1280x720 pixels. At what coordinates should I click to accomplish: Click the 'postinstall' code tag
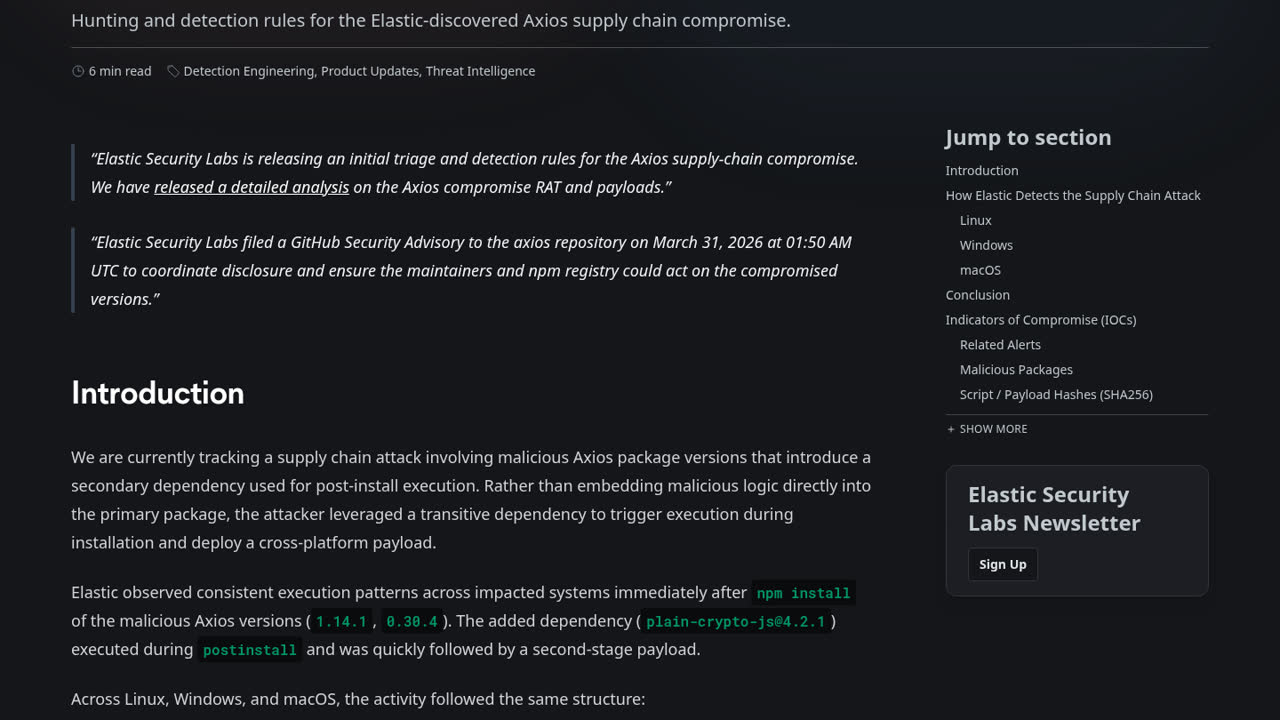click(250, 650)
